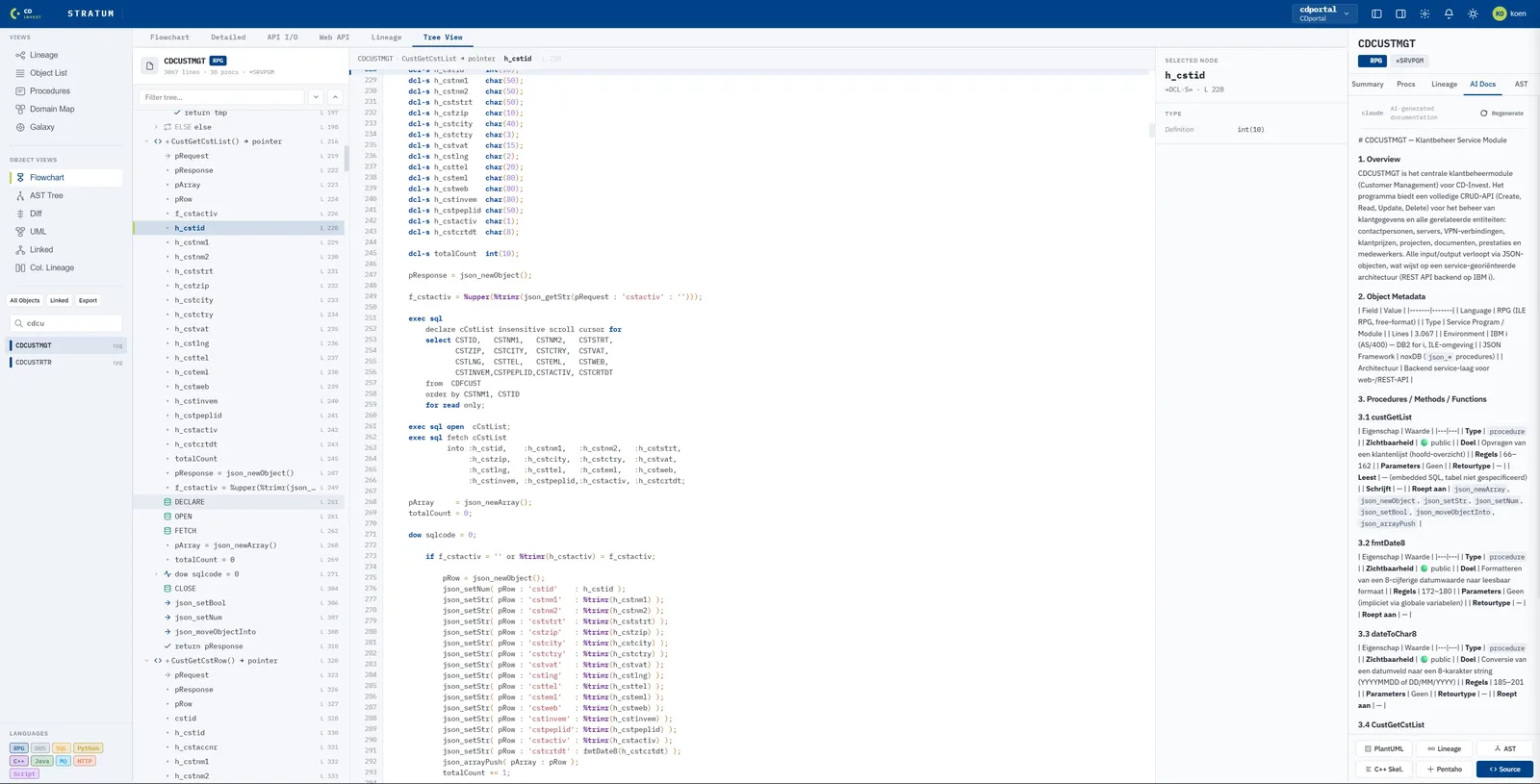Expand the dow sqlcode = 0 node
Screen dimensions: 1540x784
click(157, 574)
